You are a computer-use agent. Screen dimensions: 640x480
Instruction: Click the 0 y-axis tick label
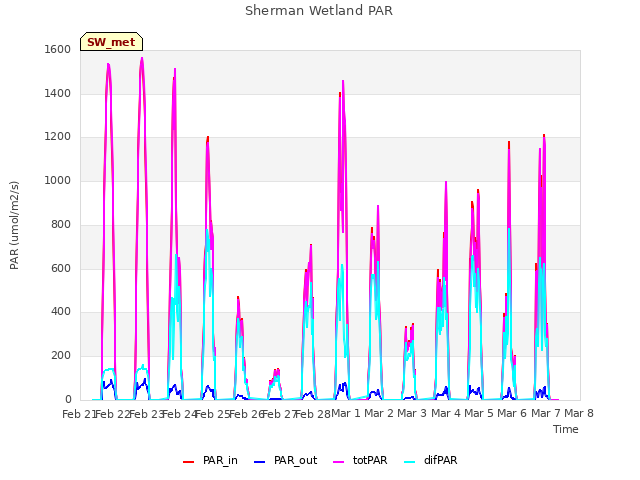68,399
